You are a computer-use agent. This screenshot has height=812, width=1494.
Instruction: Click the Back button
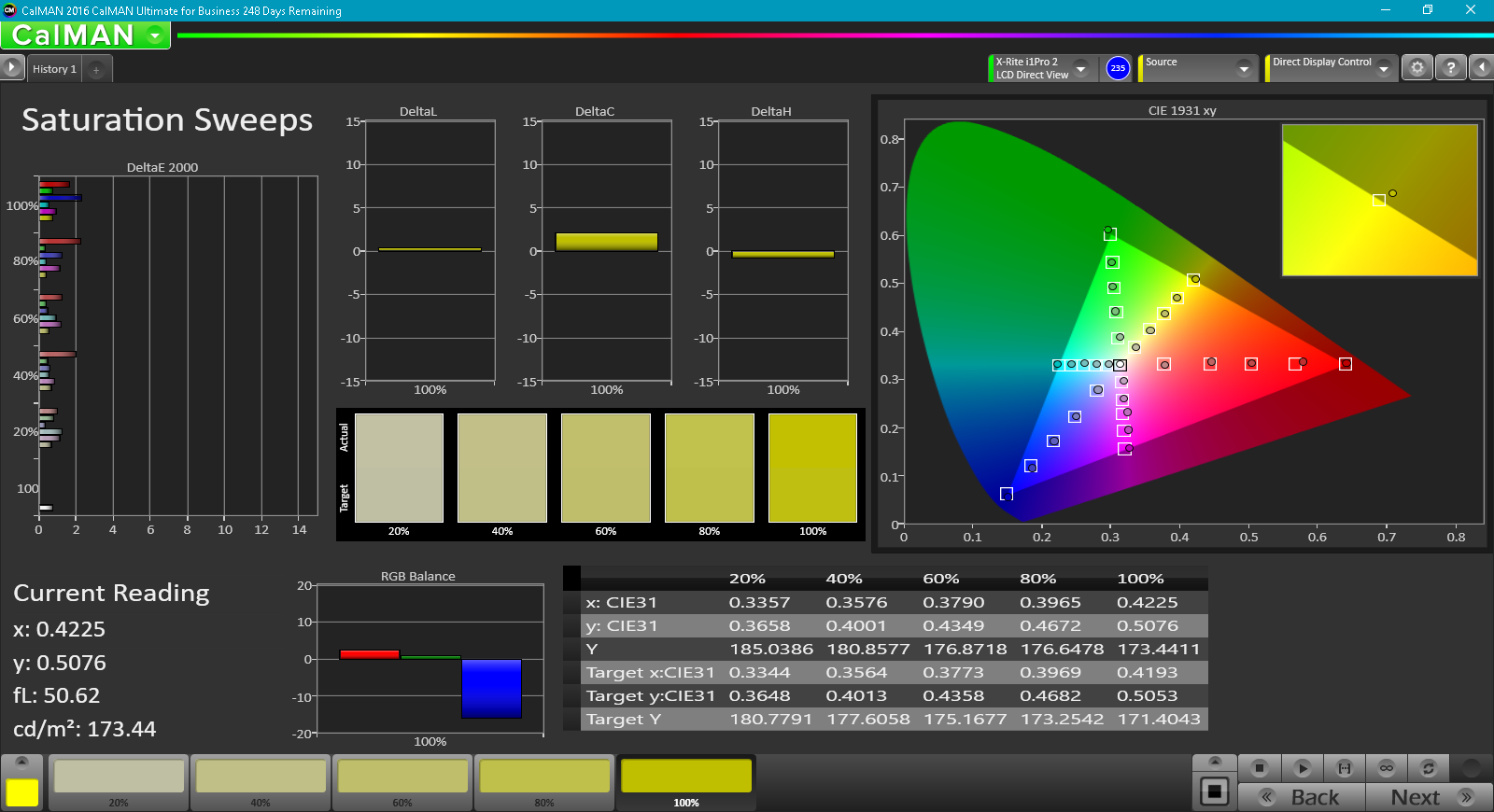(1302, 797)
